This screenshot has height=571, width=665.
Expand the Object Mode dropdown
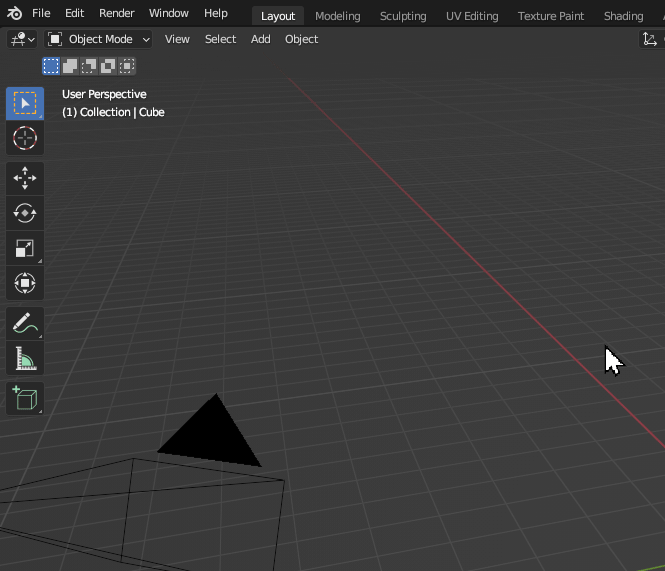point(99,39)
